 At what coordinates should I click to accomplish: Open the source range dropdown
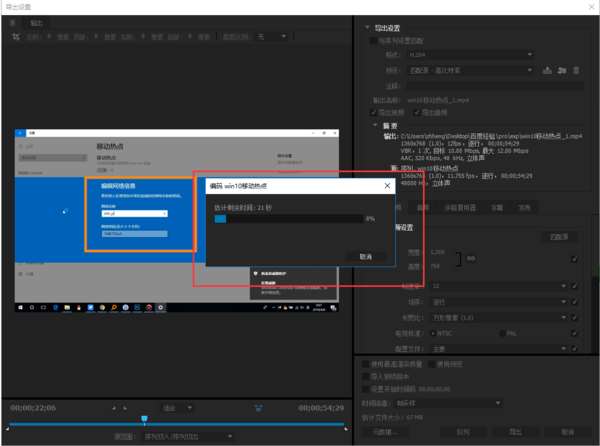[x=188, y=436]
